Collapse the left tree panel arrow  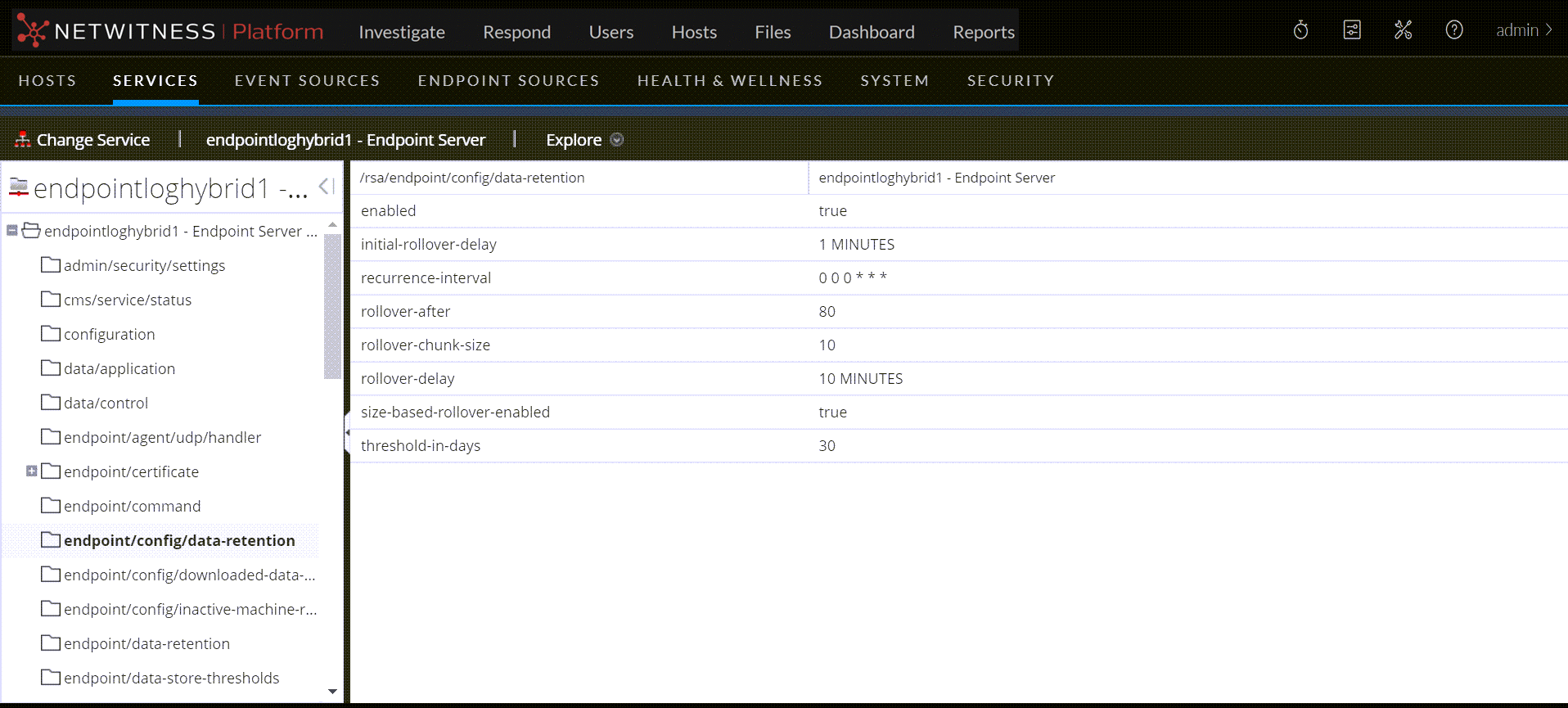tap(327, 187)
